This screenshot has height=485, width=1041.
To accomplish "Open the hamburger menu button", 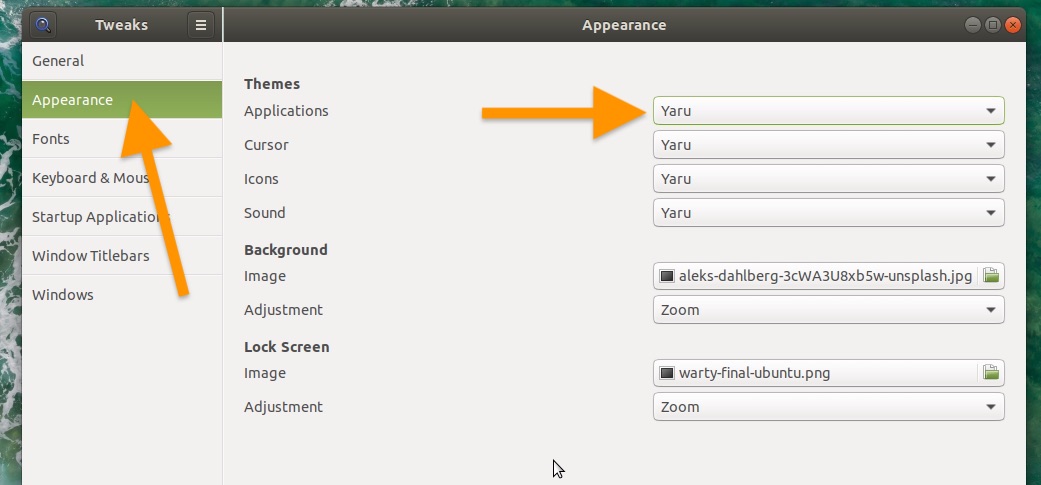I will 200,25.
